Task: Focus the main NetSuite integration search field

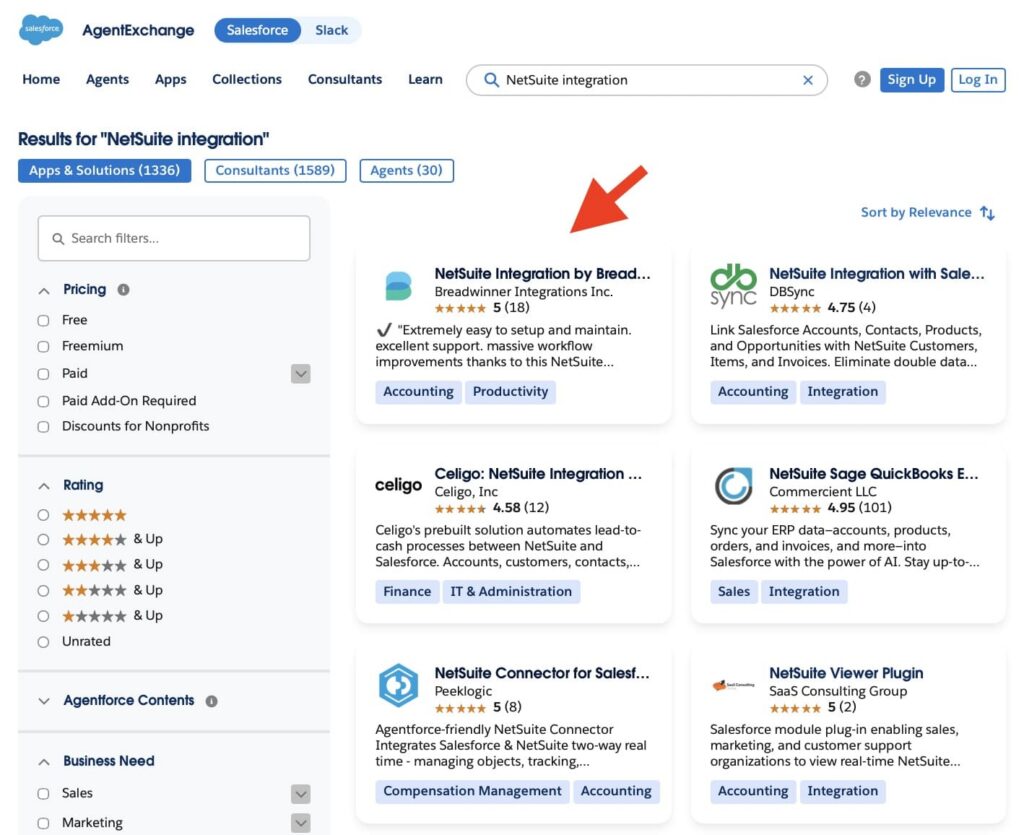Action: (647, 80)
